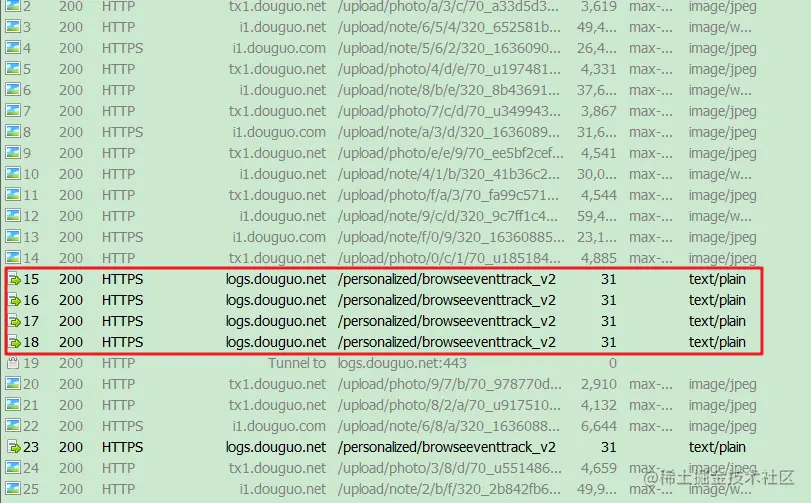Select the logs.douguo.net:443 tunnel URL
Image resolution: width=811 pixels, height=503 pixels.
[x=402, y=363]
